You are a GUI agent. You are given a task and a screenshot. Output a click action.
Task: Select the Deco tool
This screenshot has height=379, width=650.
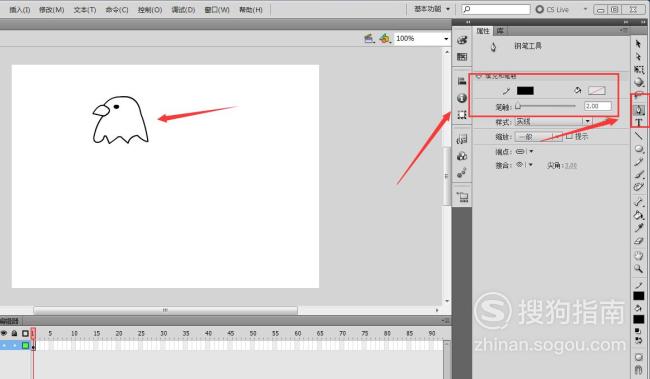click(x=638, y=187)
